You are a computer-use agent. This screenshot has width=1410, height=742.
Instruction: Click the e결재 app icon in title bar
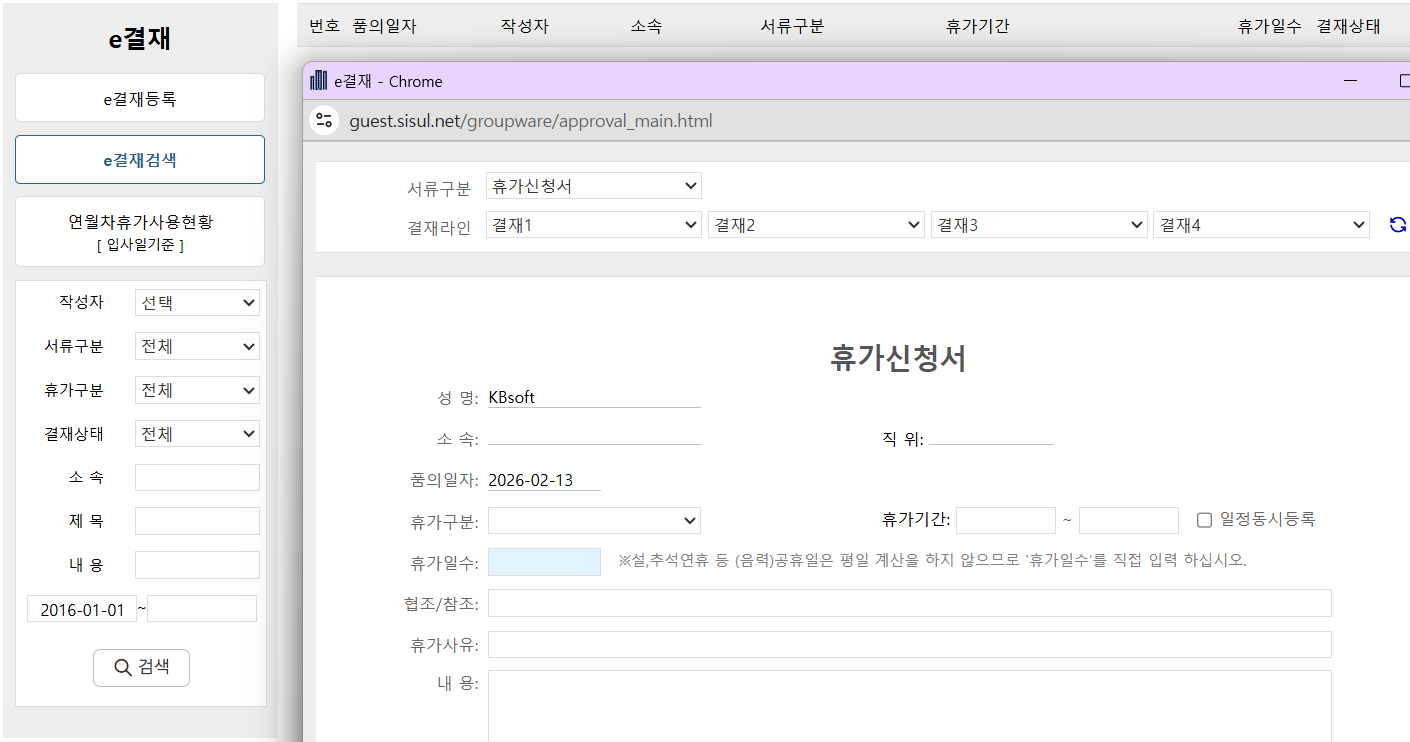(x=319, y=81)
